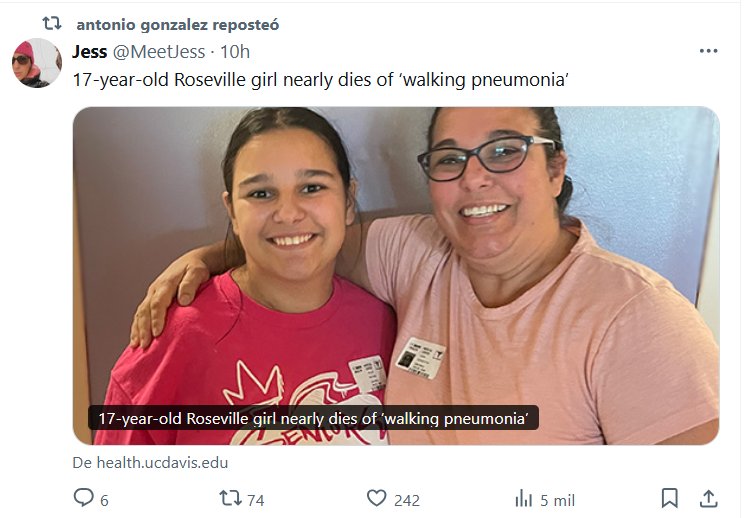Image resolution: width=746 pixels, height=518 pixels.
Task: Click the display name "Jess"
Action: click(x=90, y=52)
